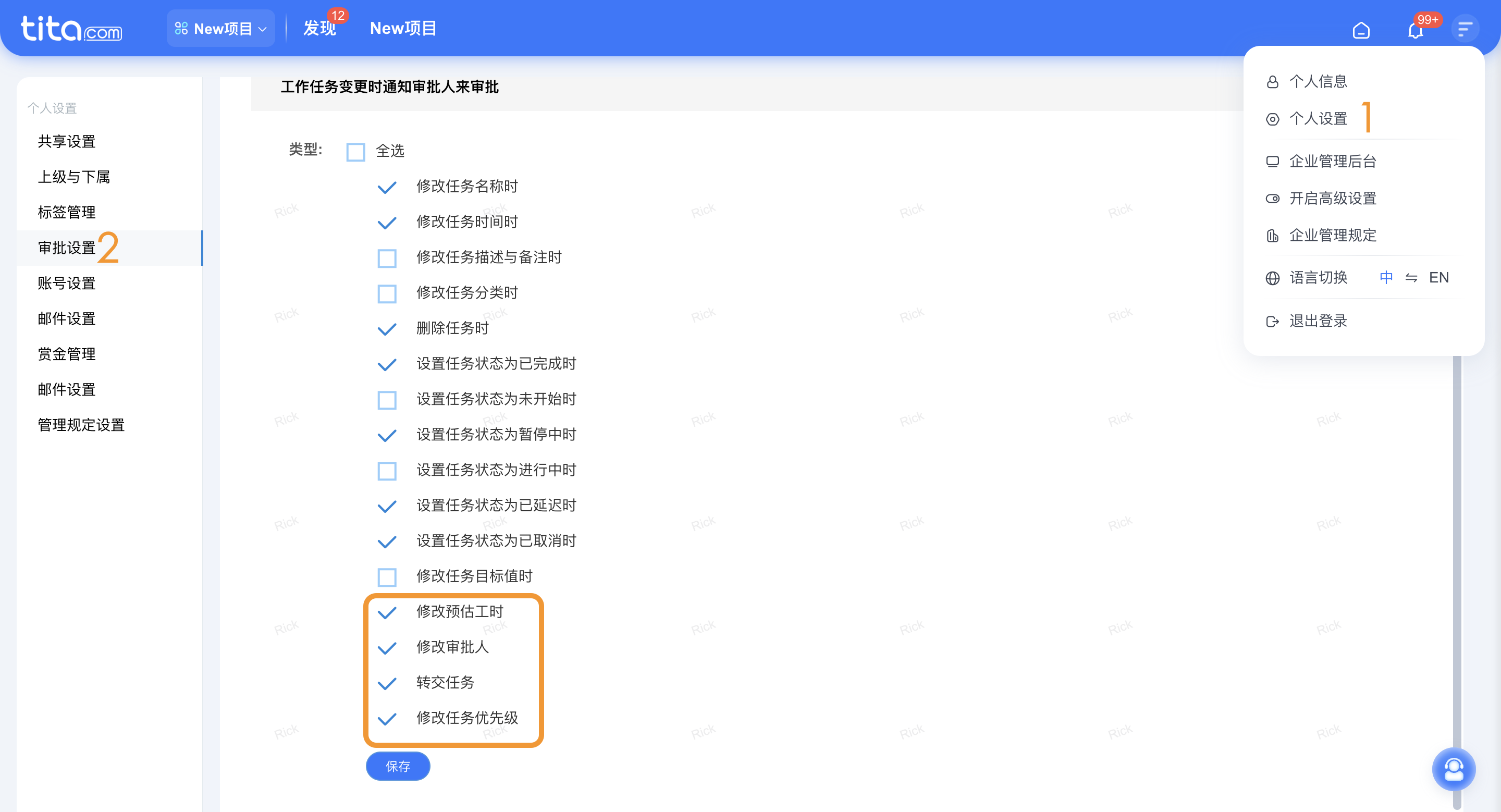Click the 个人信息 person icon
The image size is (1501, 812).
(x=1272, y=82)
